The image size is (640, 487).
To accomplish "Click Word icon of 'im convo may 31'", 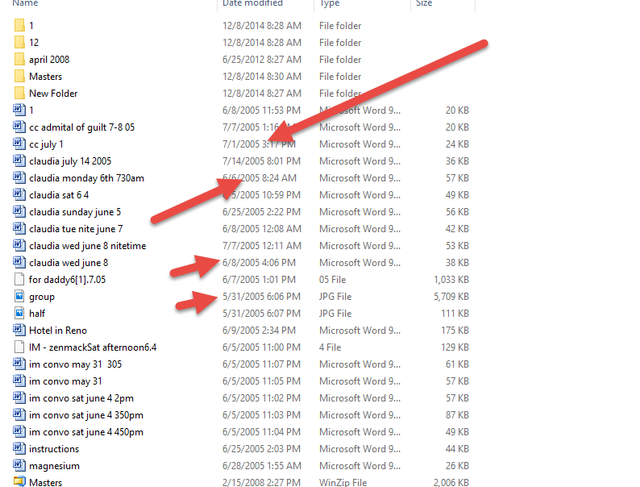I will [x=19, y=381].
